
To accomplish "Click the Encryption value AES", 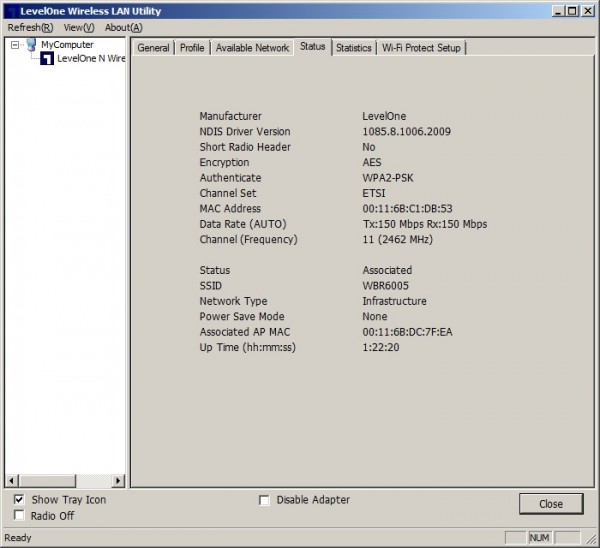I will click(x=372, y=163).
